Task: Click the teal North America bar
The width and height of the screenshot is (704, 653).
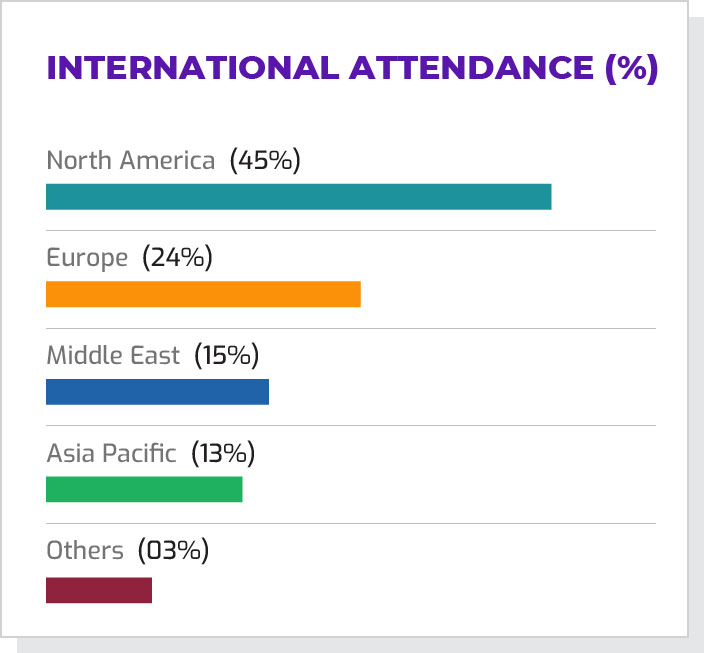Action: [x=298, y=197]
